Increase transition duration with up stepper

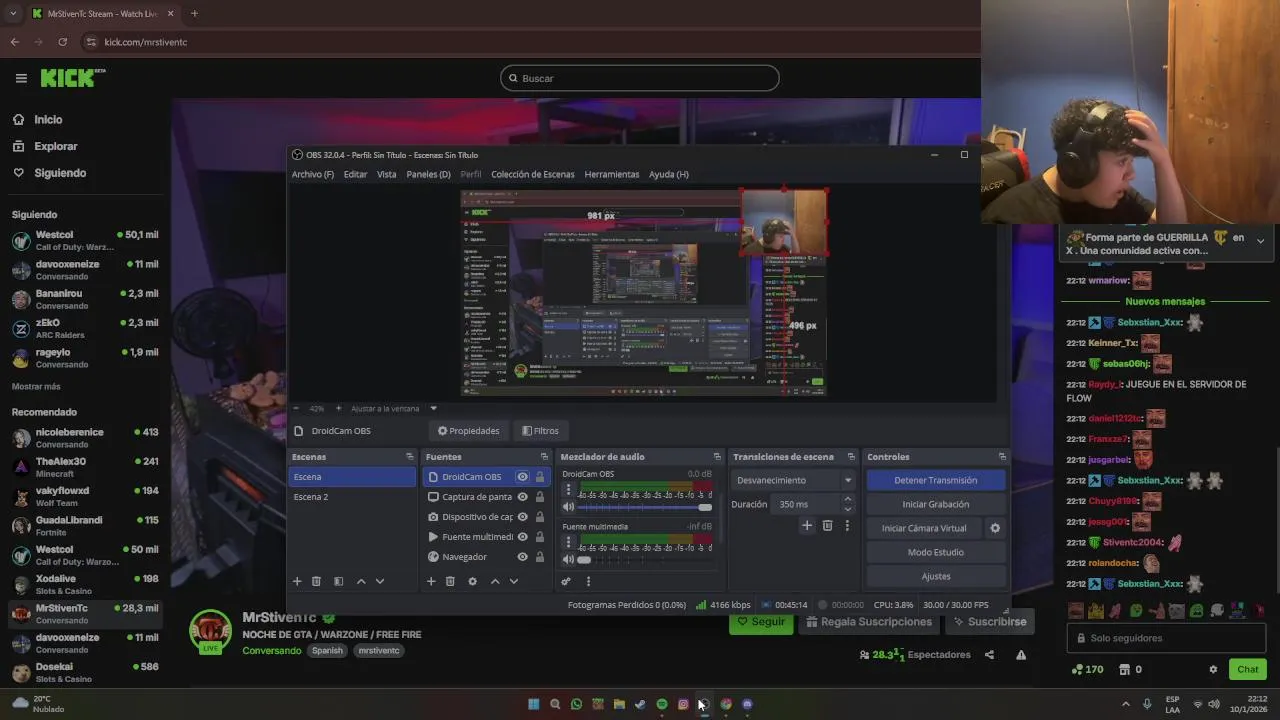click(848, 499)
